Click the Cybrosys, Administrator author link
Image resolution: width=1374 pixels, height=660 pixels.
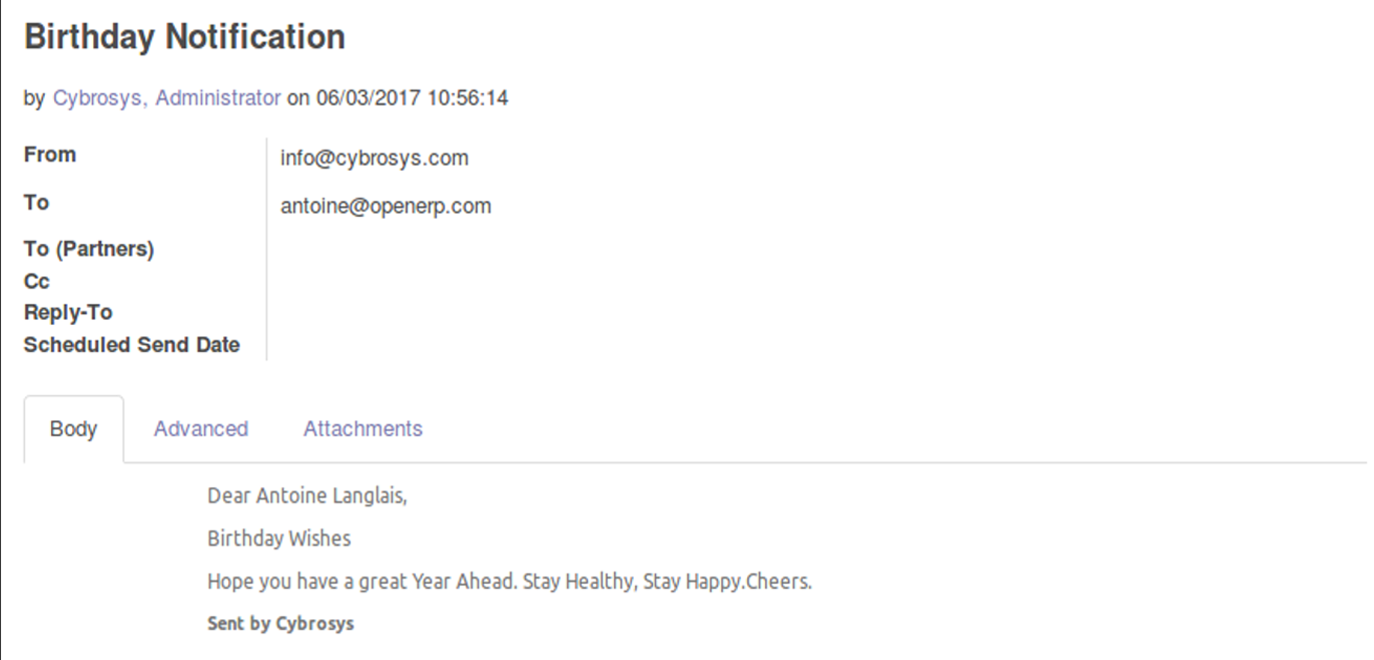click(167, 98)
